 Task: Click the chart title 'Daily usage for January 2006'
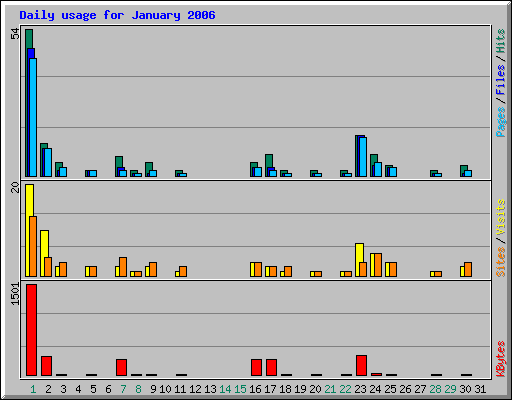(x=117, y=15)
